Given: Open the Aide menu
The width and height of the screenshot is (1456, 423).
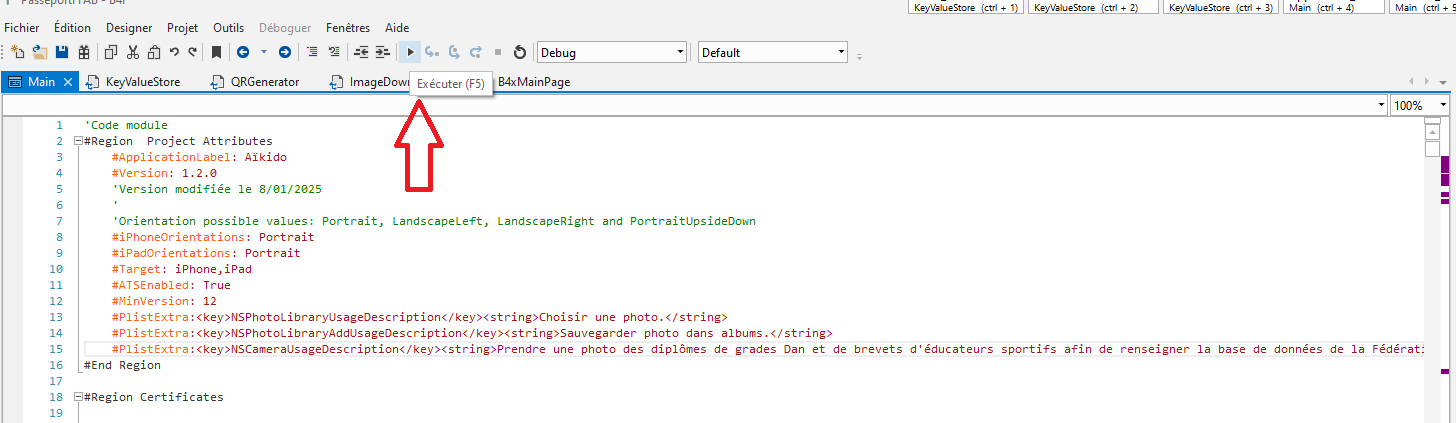Looking at the screenshot, I should point(397,28).
